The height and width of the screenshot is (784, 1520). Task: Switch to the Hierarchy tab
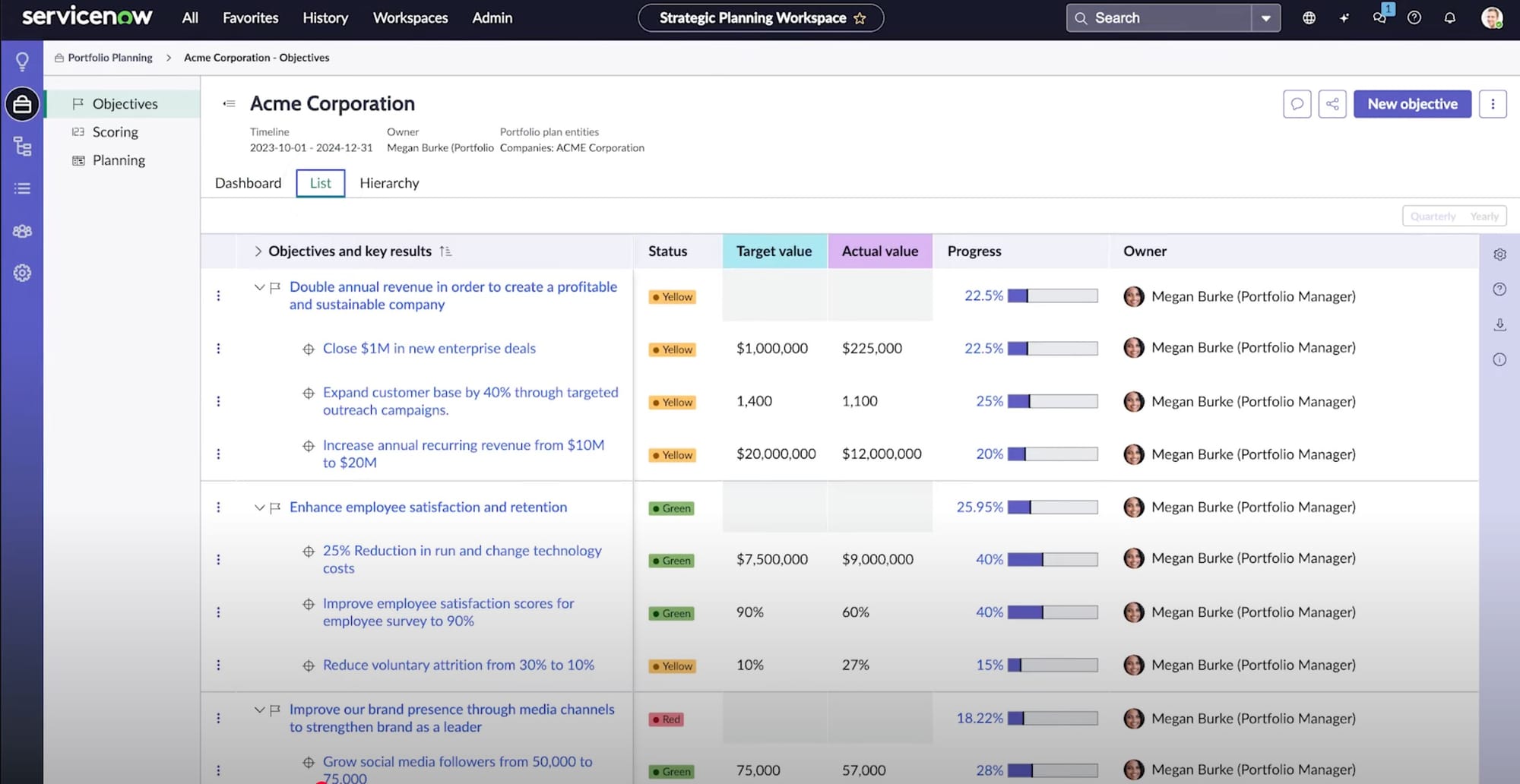click(389, 183)
